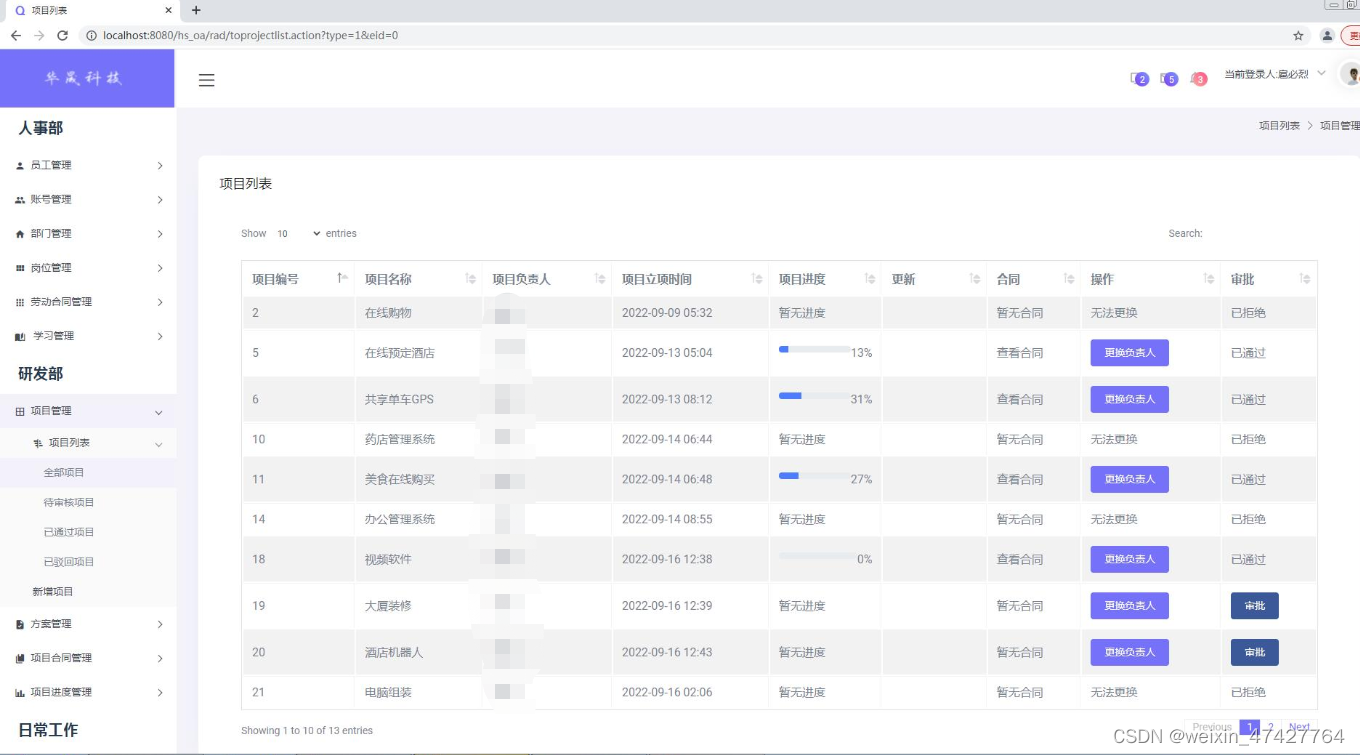Open the user avatar at top right

[x=1350, y=73]
